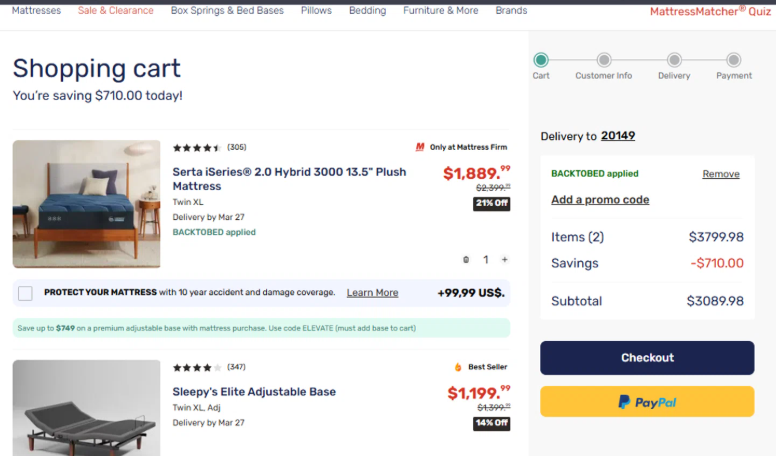Delete Serta mattress with trash icon
776x456 pixels.
[x=466, y=259]
